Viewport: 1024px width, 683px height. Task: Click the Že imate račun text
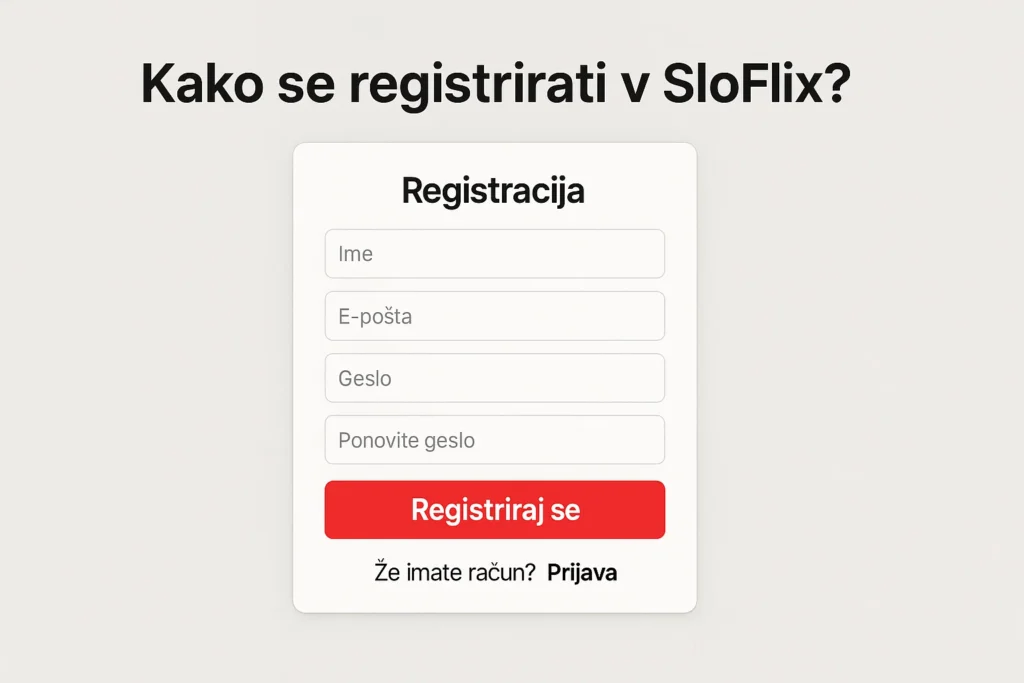click(x=455, y=572)
